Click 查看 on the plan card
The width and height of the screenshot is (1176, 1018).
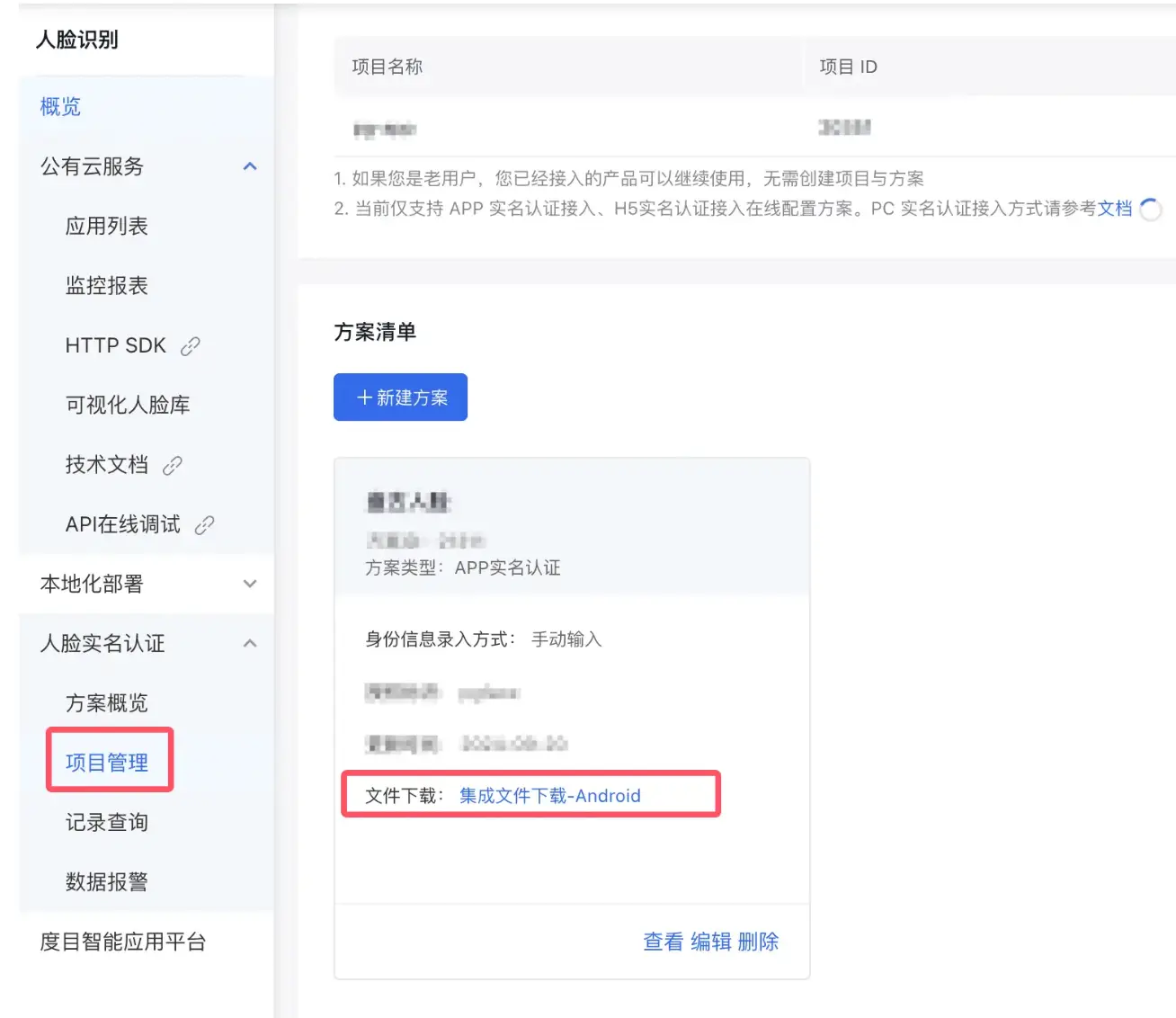(663, 942)
